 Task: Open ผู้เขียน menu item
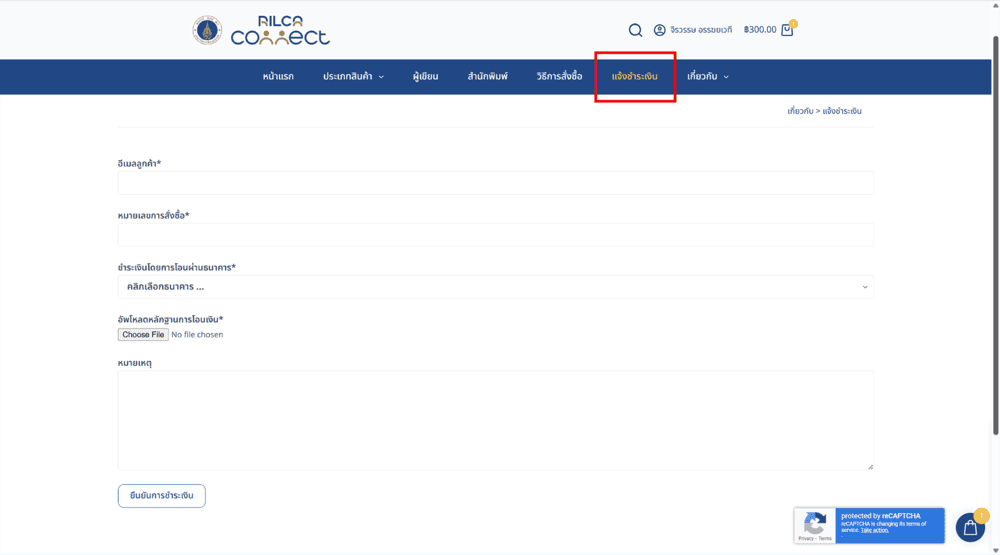click(425, 77)
